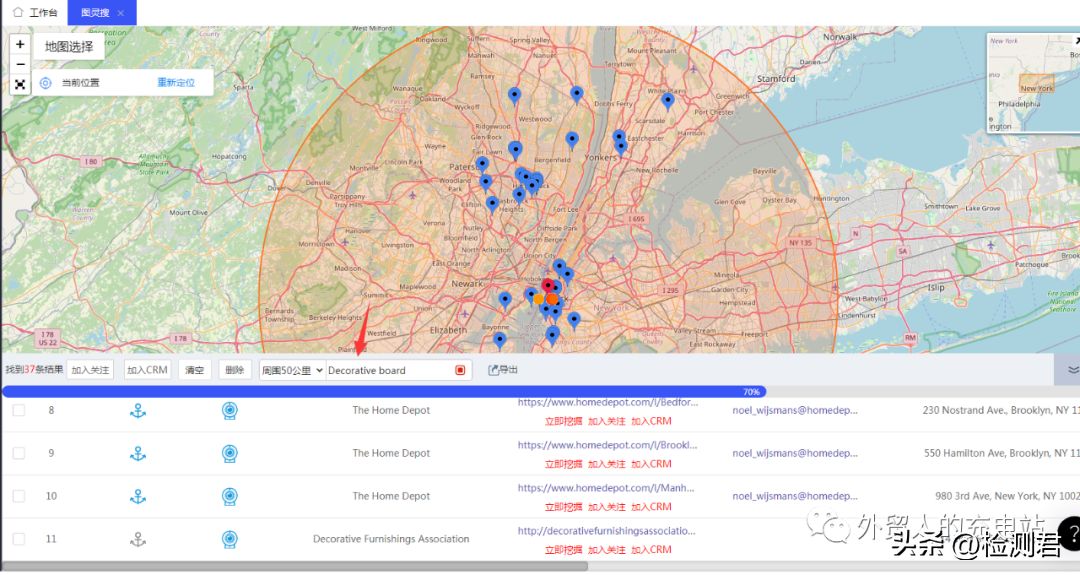Click the current-location target icon
The height and width of the screenshot is (575, 1080).
[x=45, y=83]
